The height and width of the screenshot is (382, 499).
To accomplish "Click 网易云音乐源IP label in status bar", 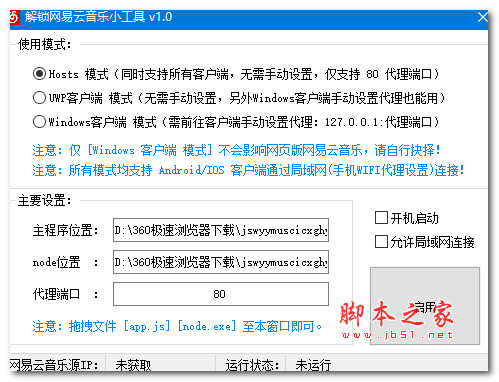I will (54, 365).
